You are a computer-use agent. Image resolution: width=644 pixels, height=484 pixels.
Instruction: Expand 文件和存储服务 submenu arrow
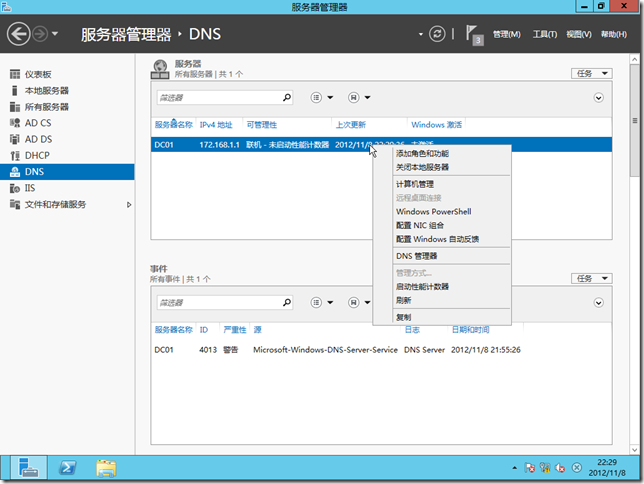pyautogui.click(x=129, y=205)
